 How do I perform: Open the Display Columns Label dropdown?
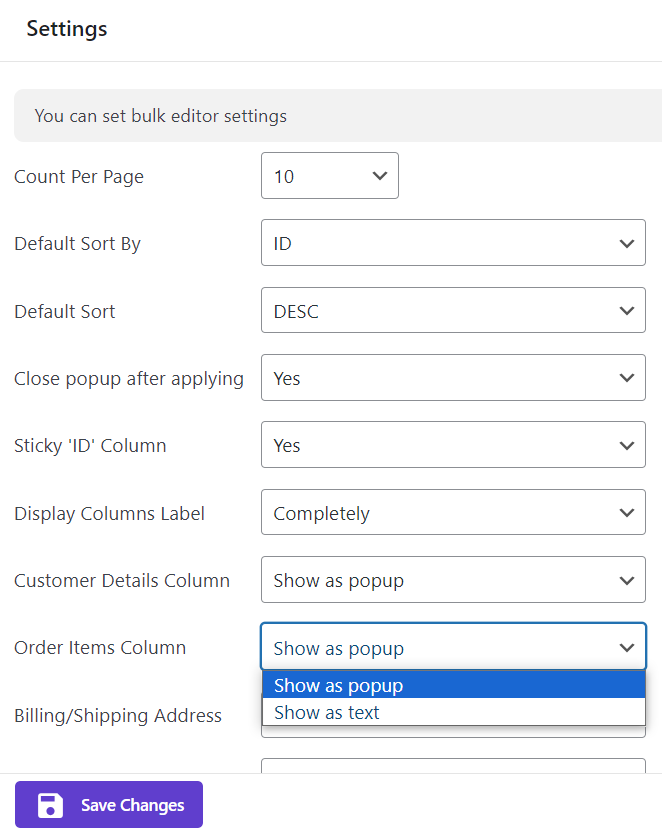[x=453, y=512]
